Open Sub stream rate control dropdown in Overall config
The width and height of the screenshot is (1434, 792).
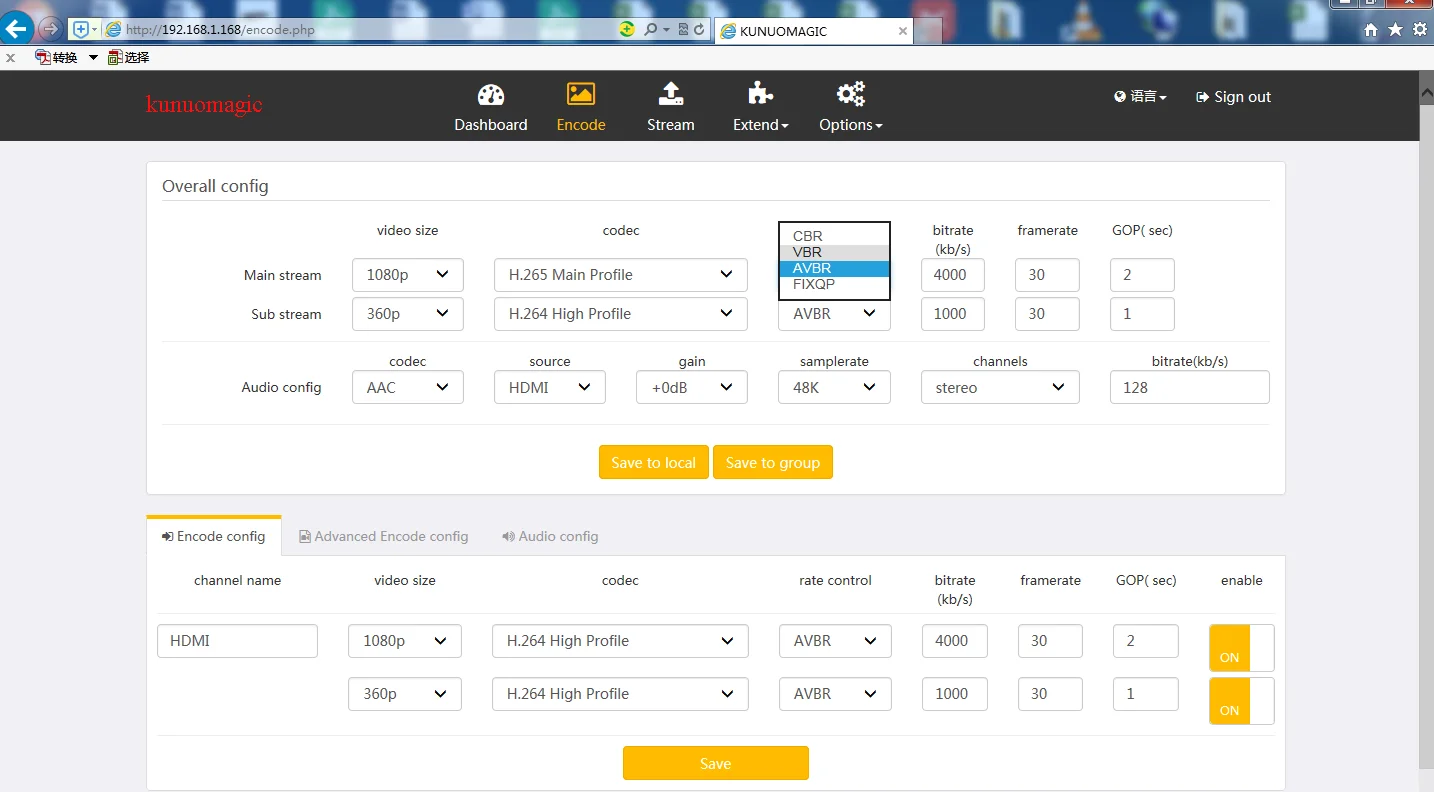coord(834,314)
